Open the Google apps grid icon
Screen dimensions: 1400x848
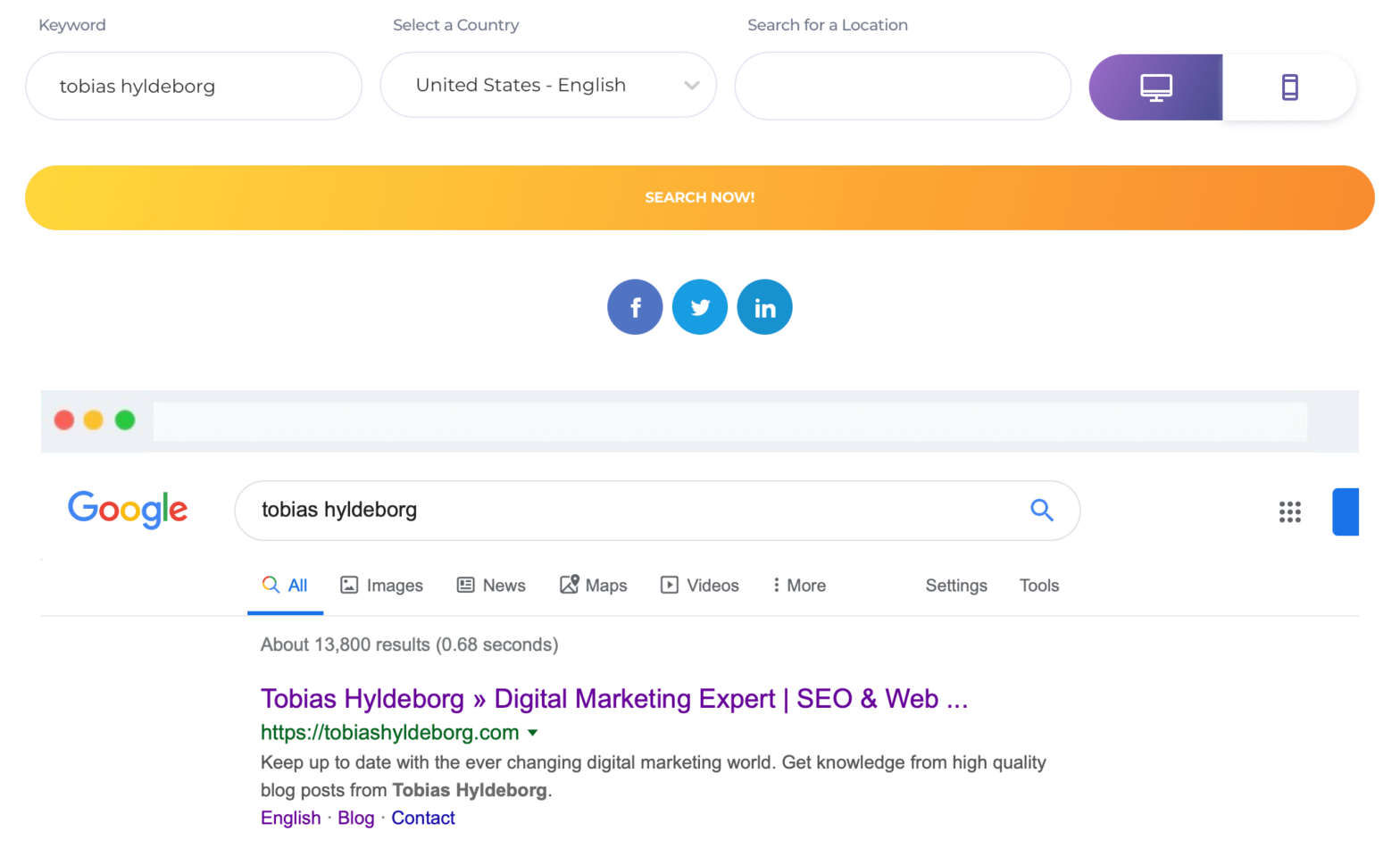pos(1289,511)
